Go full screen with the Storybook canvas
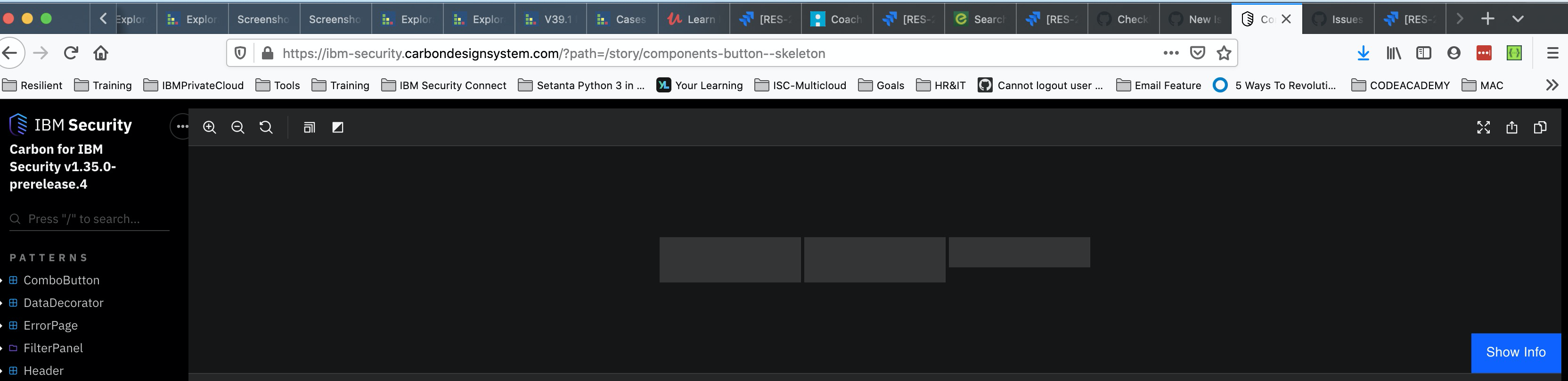 [1483, 127]
